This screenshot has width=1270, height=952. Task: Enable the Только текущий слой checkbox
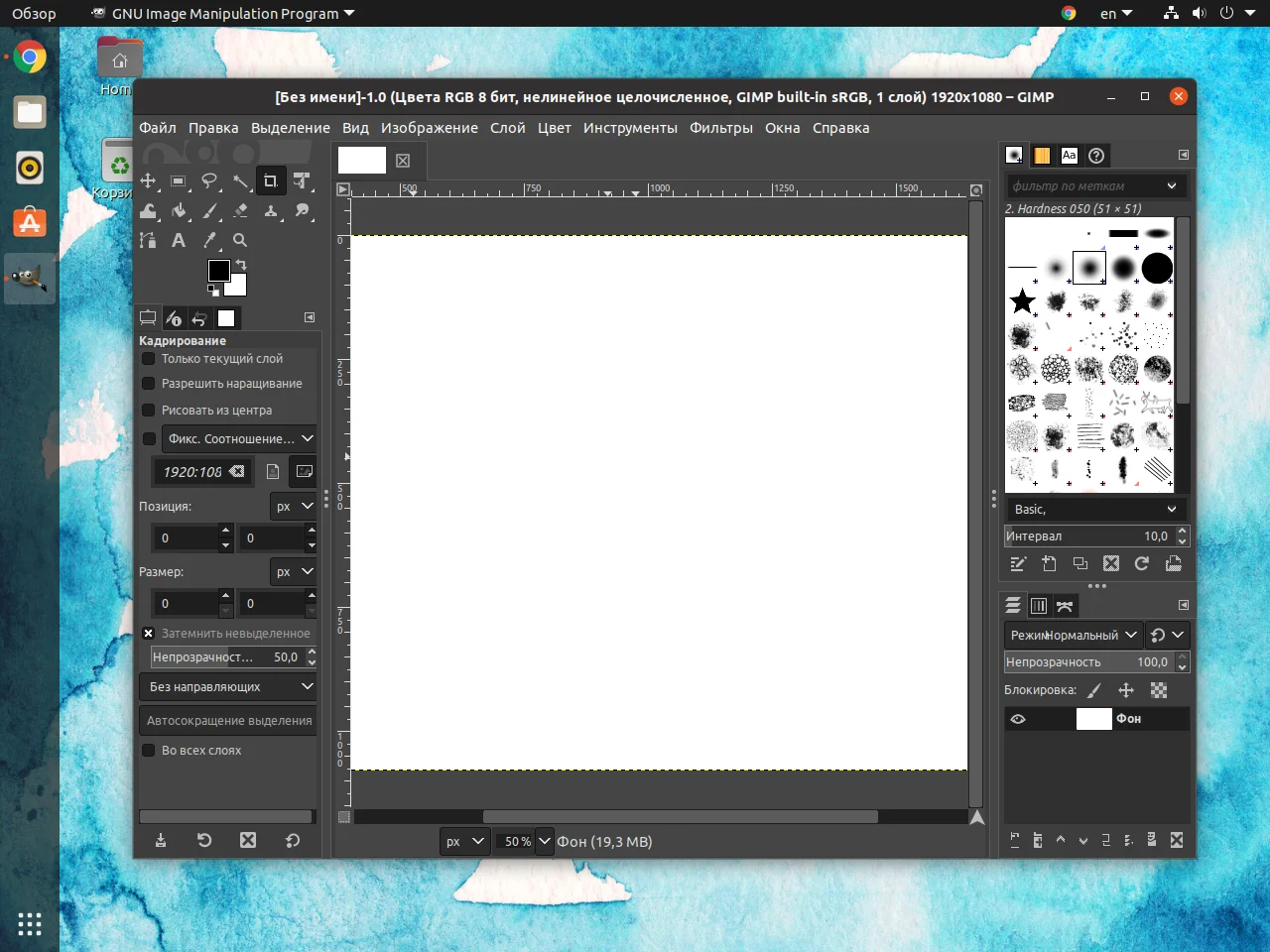[x=149, y=359]
